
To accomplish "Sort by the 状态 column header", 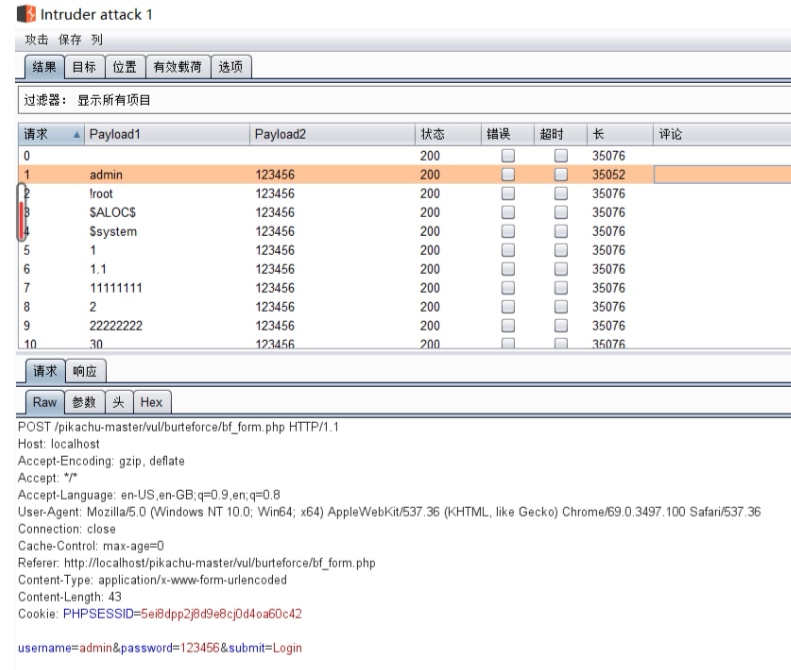I will (x=448, y=134).
